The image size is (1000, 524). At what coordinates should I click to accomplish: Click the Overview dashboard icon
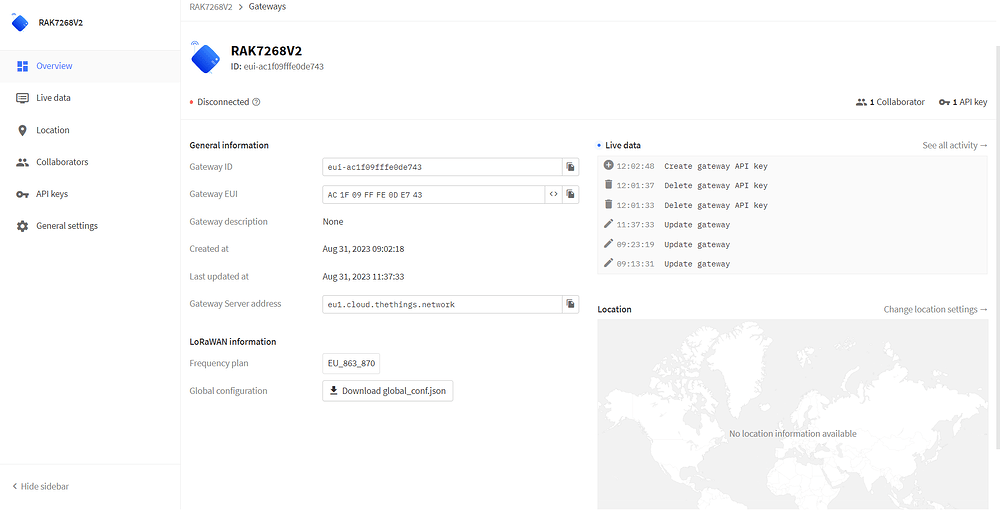coord(22,66)
